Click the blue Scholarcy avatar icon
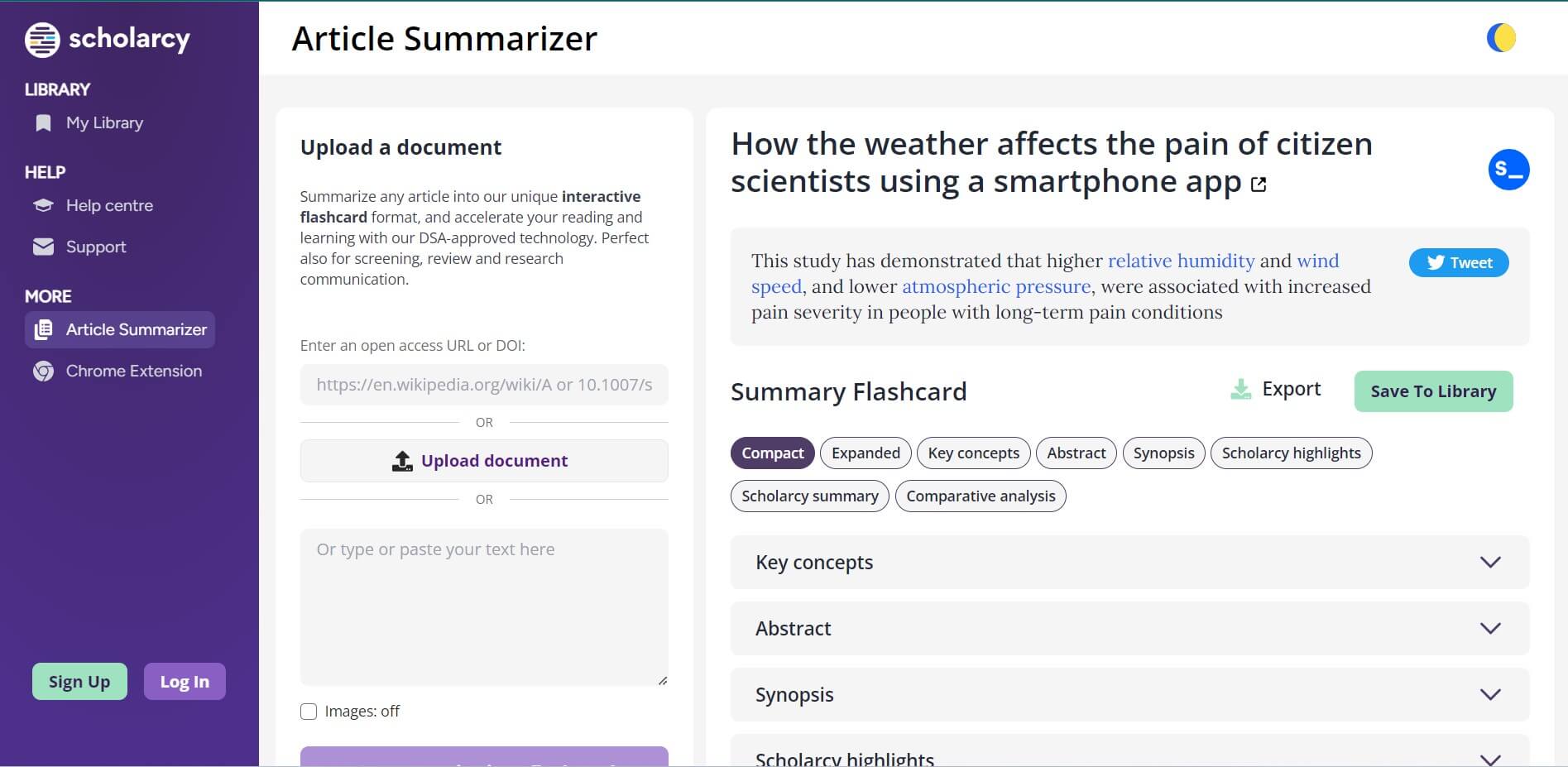 (x=1508, y=170)
